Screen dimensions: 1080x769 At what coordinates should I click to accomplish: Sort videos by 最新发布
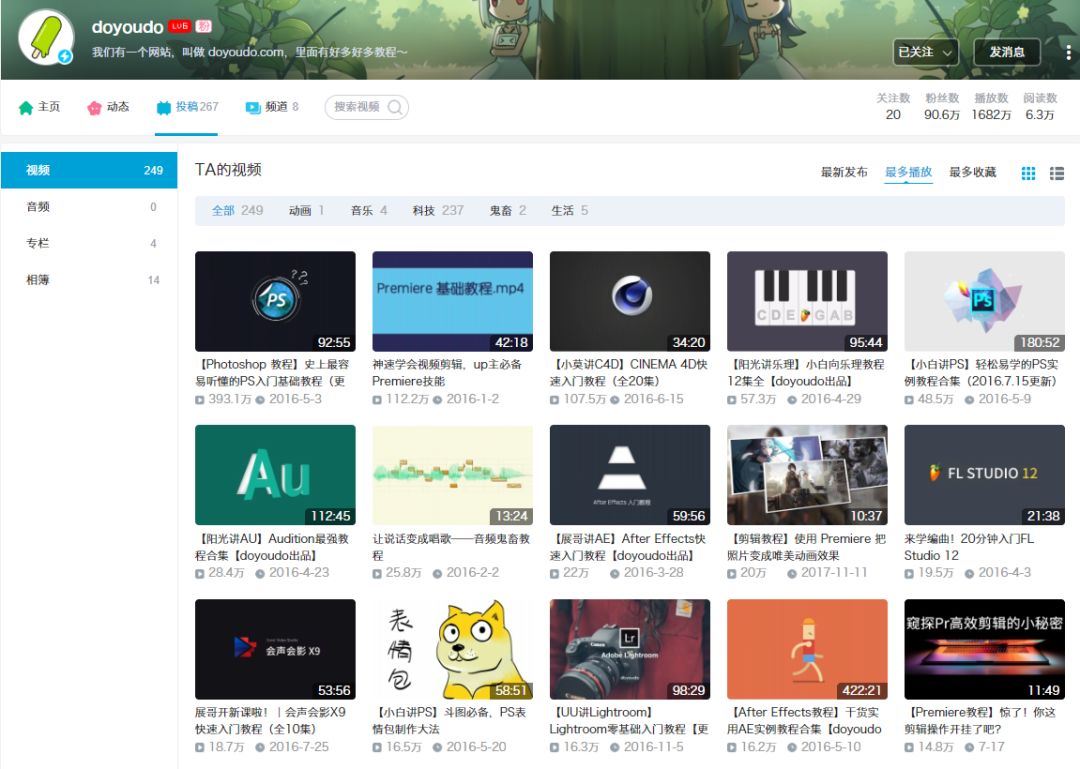click(x=844, y=172)
